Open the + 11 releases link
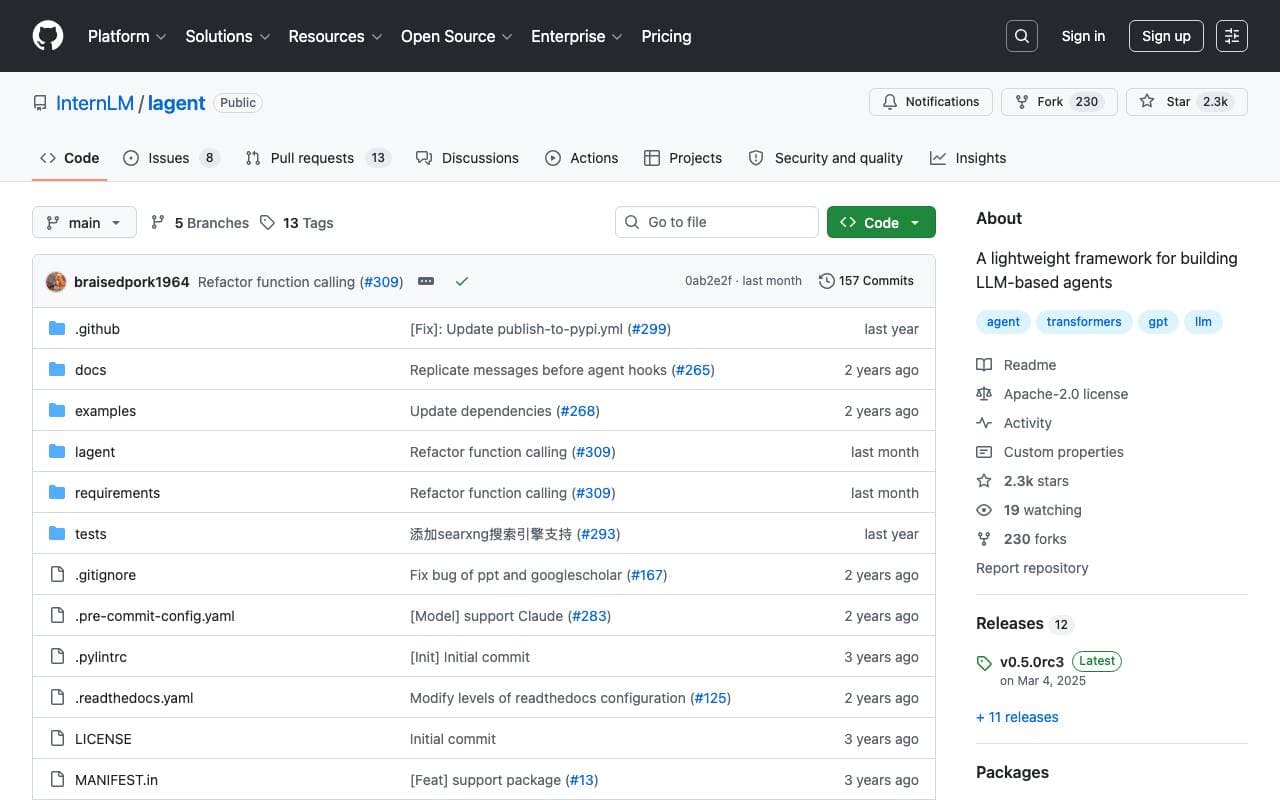 pos(1017,717)
